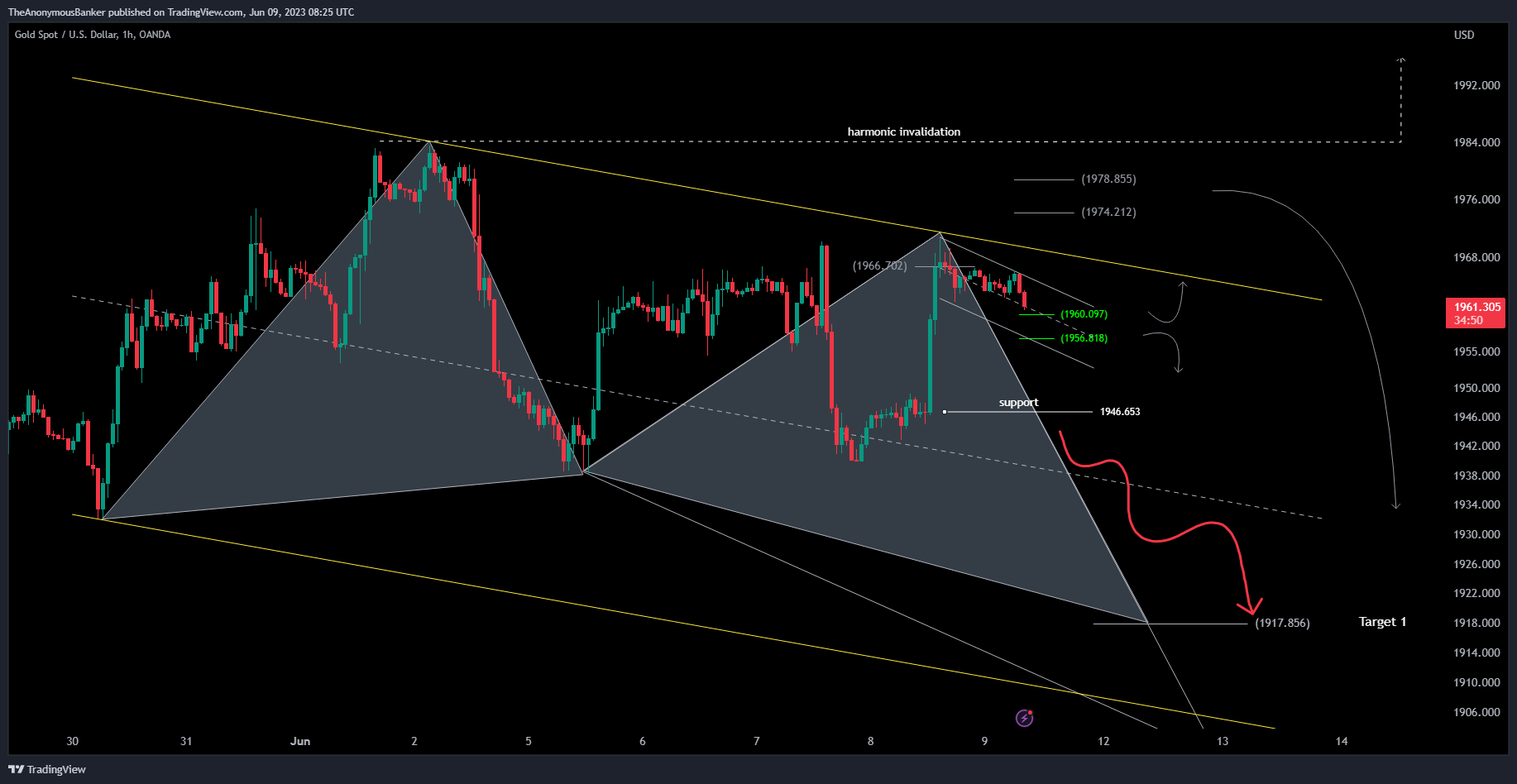
Task: Click the 1984.000 price axis value
Action: (x=1476, y=142)
